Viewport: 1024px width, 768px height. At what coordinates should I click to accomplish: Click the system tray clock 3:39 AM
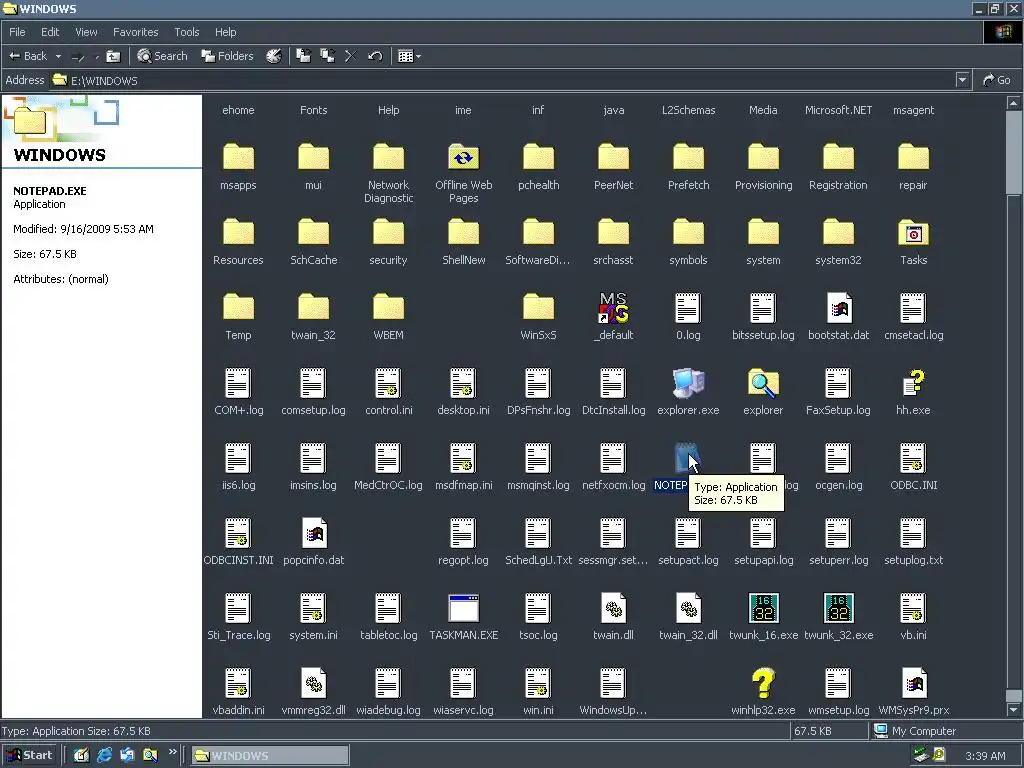click(x=985, y=756)
